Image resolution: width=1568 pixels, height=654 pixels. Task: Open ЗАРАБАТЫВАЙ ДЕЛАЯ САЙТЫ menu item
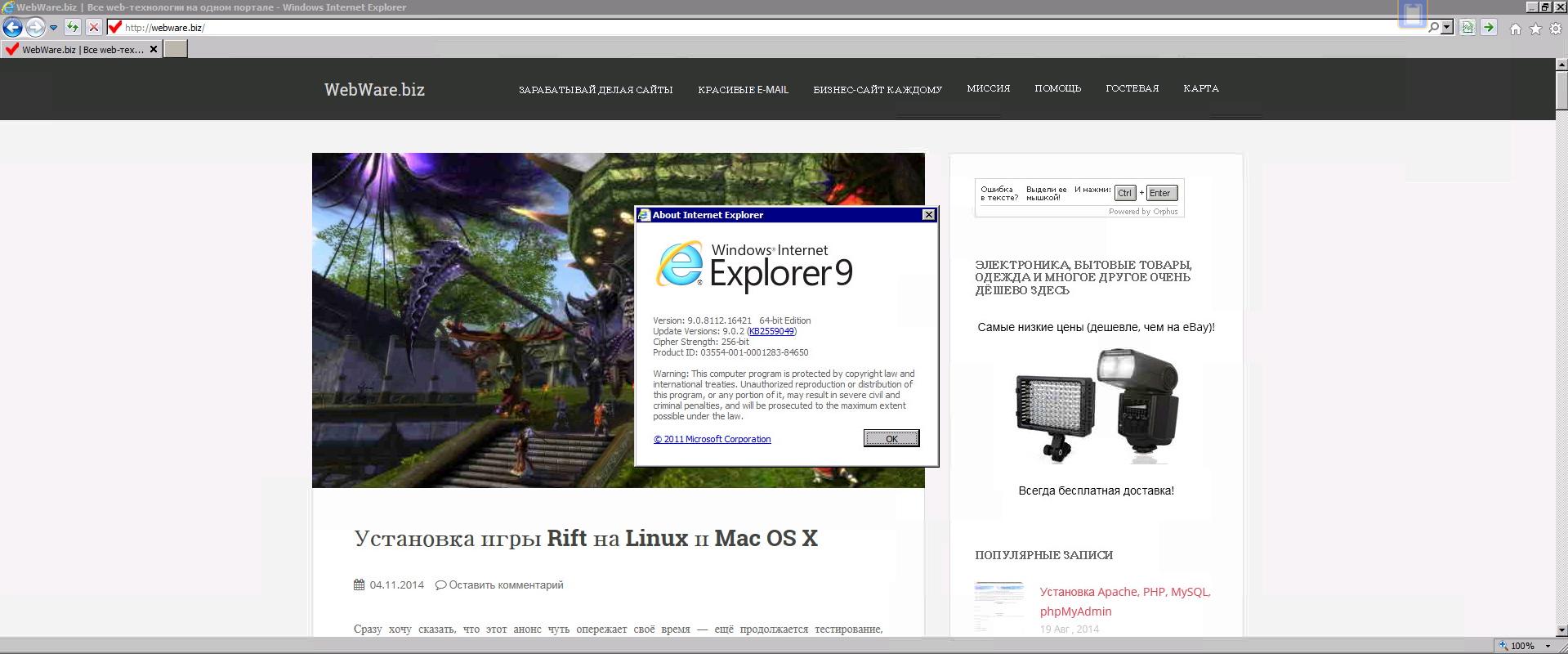(596, 89)
